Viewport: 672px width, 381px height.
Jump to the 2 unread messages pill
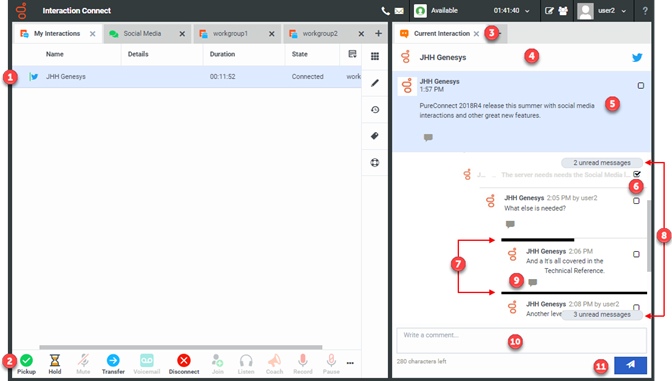(x=602, y=163)
